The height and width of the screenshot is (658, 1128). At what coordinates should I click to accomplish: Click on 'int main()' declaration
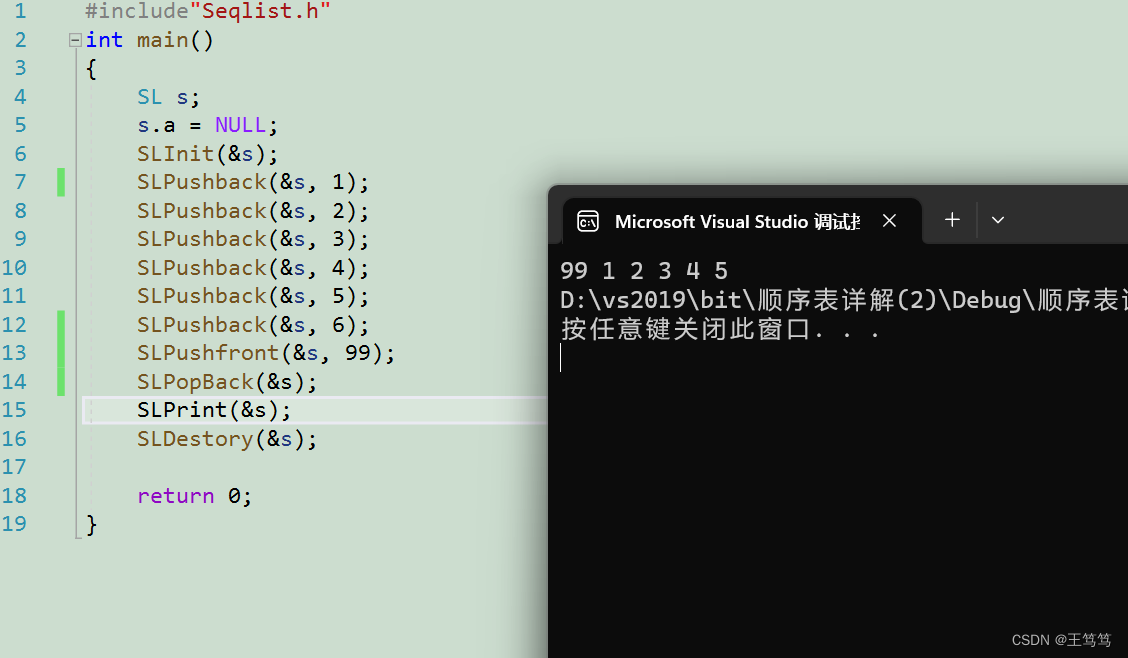coord(150,40)
